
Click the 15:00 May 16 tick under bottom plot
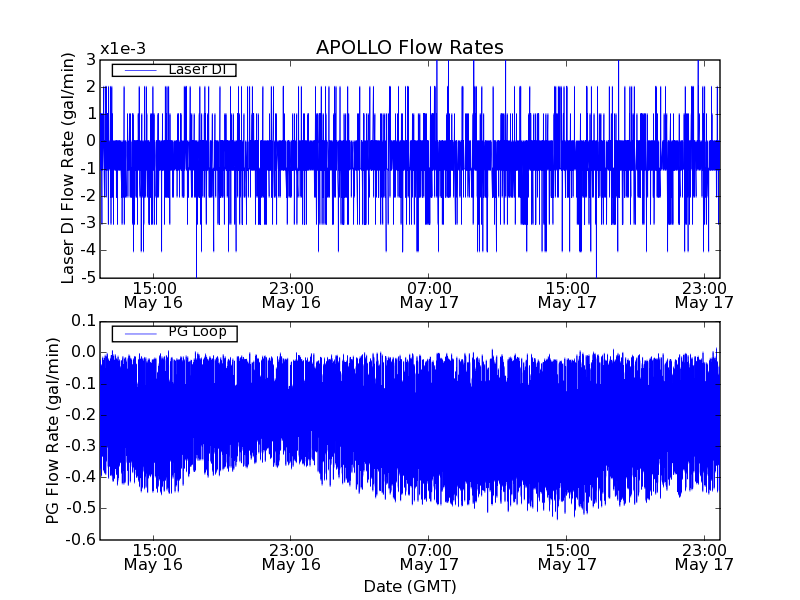pyautogui.click(x=153, y=556)
